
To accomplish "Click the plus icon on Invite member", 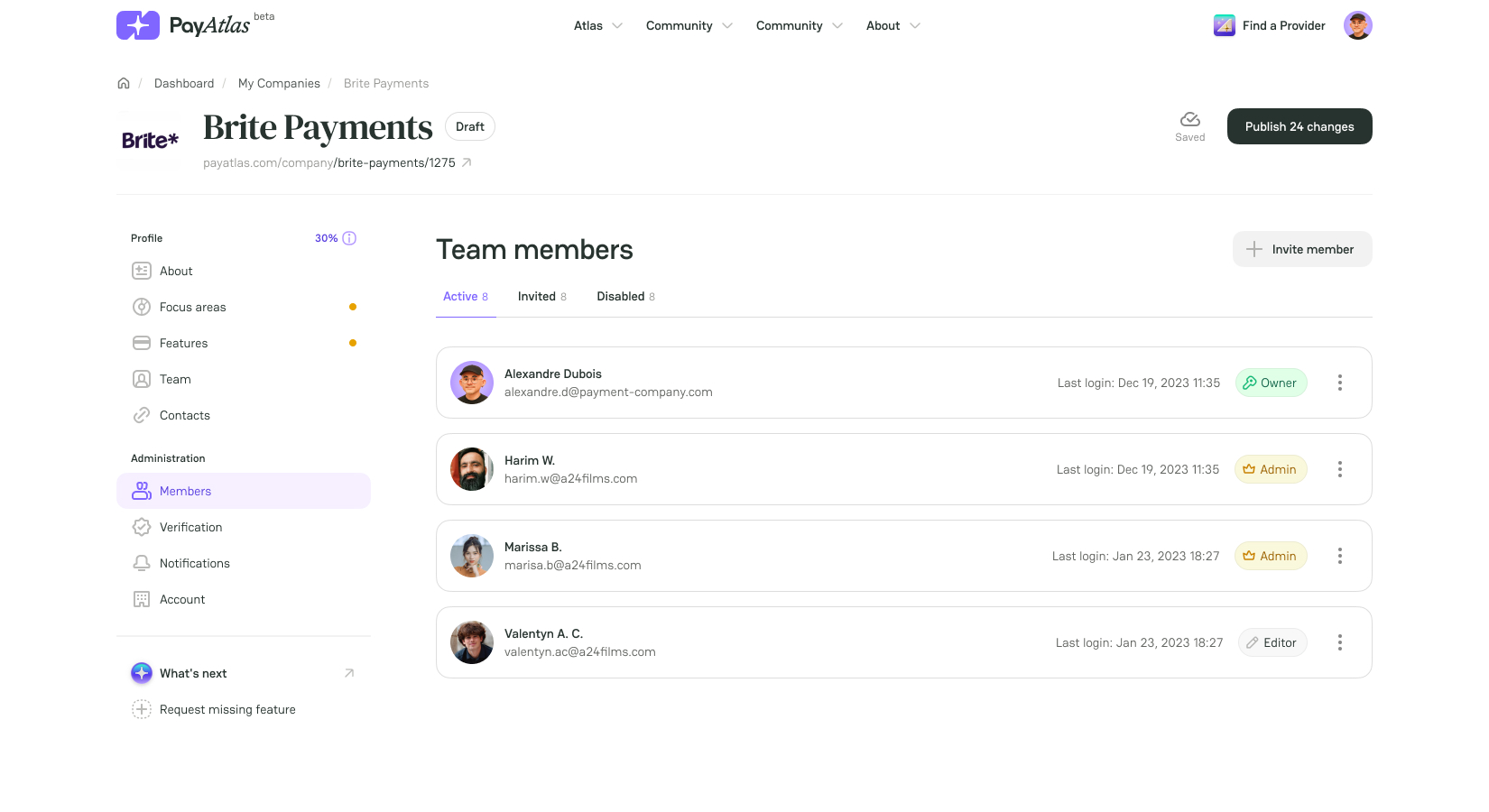I will 1254,249.
